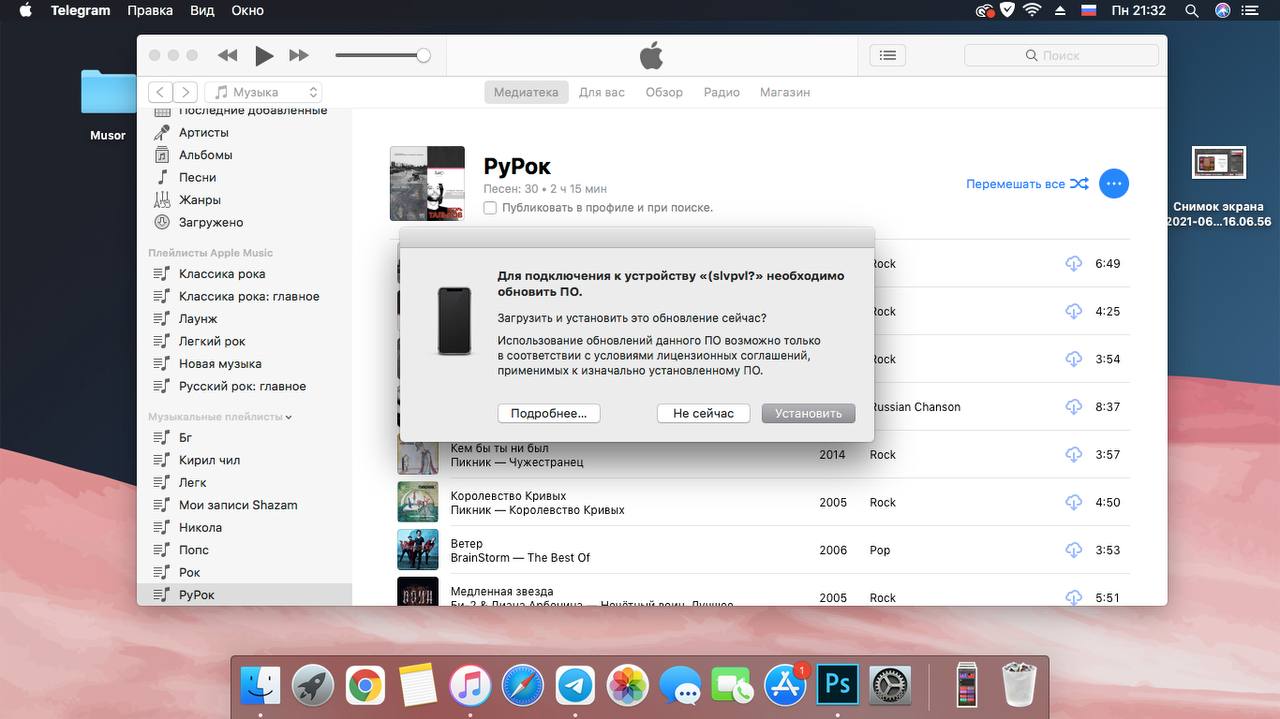The image size is (1280, 719).
Task: Open the blue more options button
Action: point(1114,184)
